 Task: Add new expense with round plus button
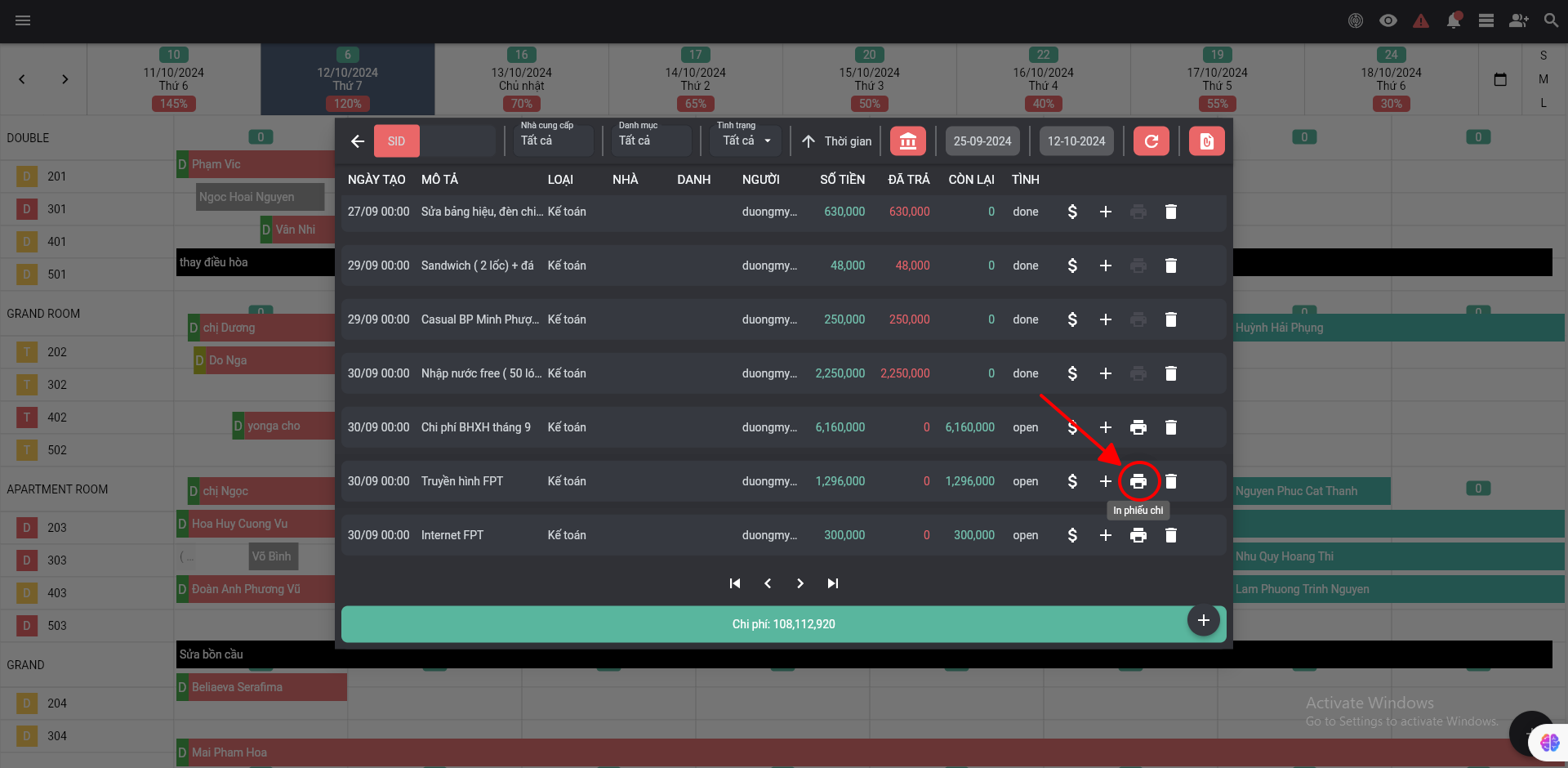(x=1204, y=621)
